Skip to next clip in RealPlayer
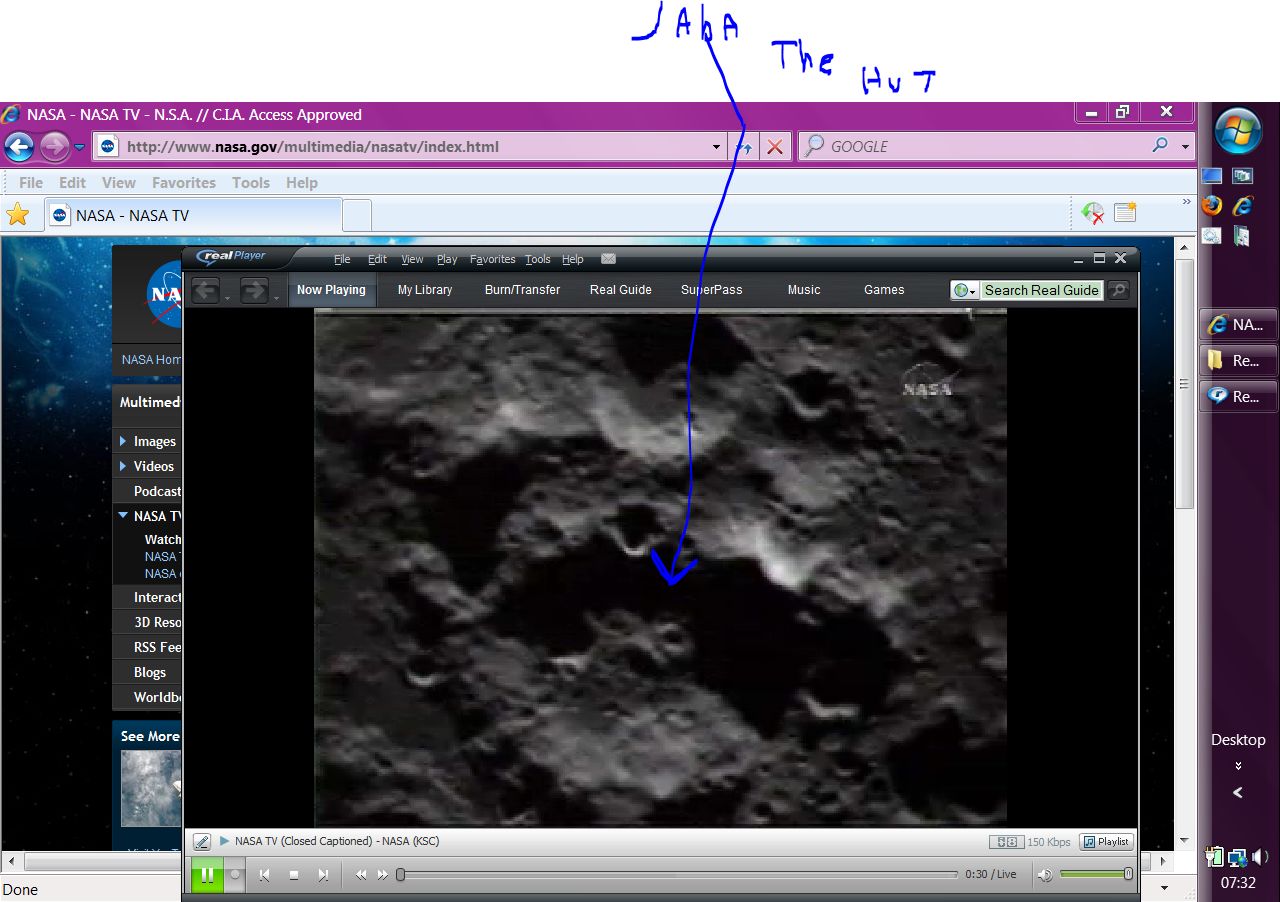1280x902 pixels. [323, 874]
